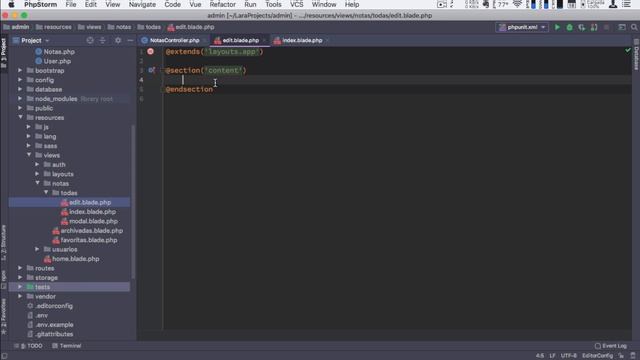Start debugging with the bug icon

pyautogui.click(x=569, y=27)
